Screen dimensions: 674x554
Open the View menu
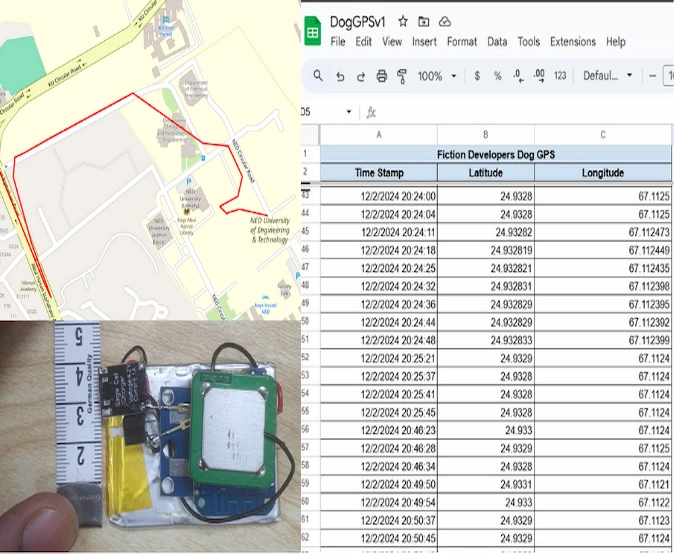click(x=392, y=42)
